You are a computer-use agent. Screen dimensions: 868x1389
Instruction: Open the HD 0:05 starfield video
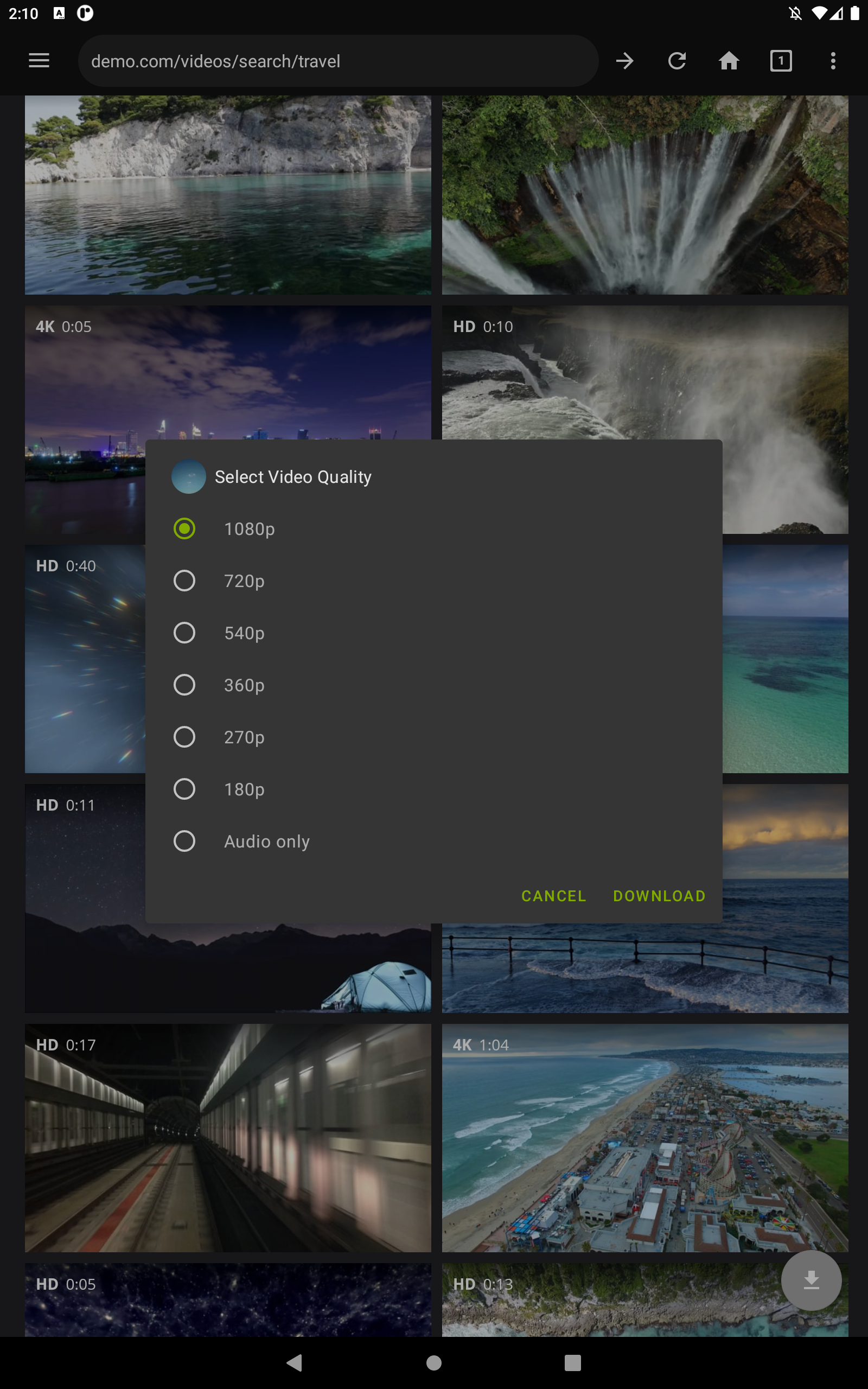click(x=228, y=1299)
